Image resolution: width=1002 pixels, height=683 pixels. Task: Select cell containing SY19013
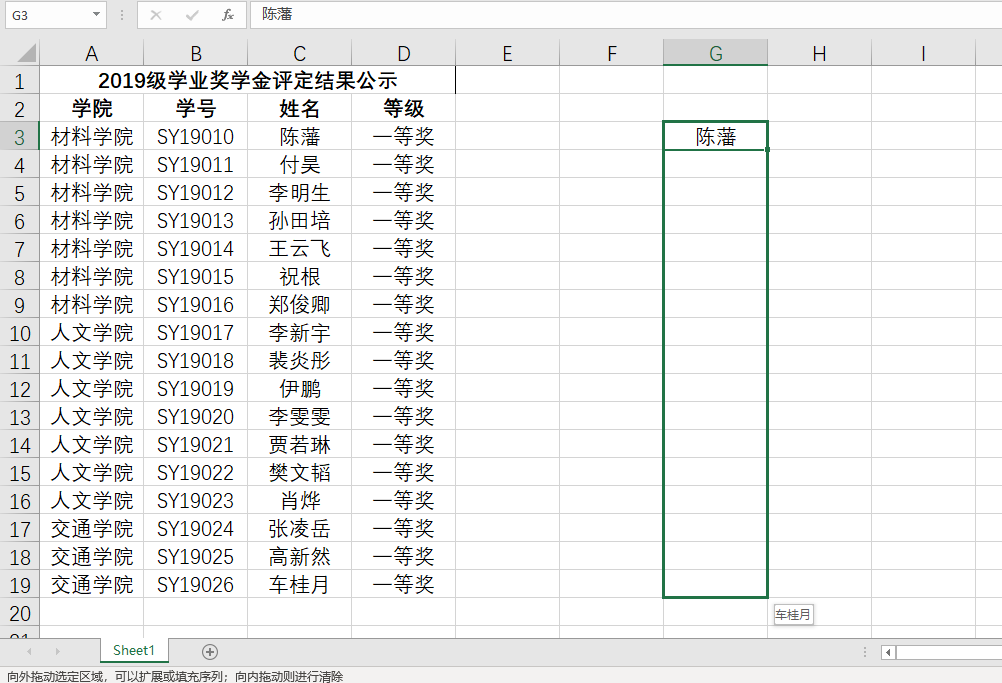coord(196,220)
